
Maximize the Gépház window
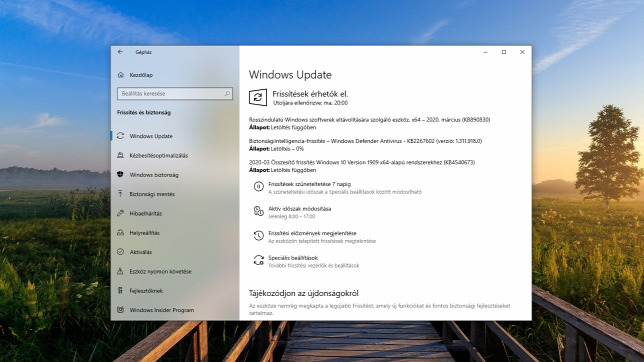[x=504, y=52]
